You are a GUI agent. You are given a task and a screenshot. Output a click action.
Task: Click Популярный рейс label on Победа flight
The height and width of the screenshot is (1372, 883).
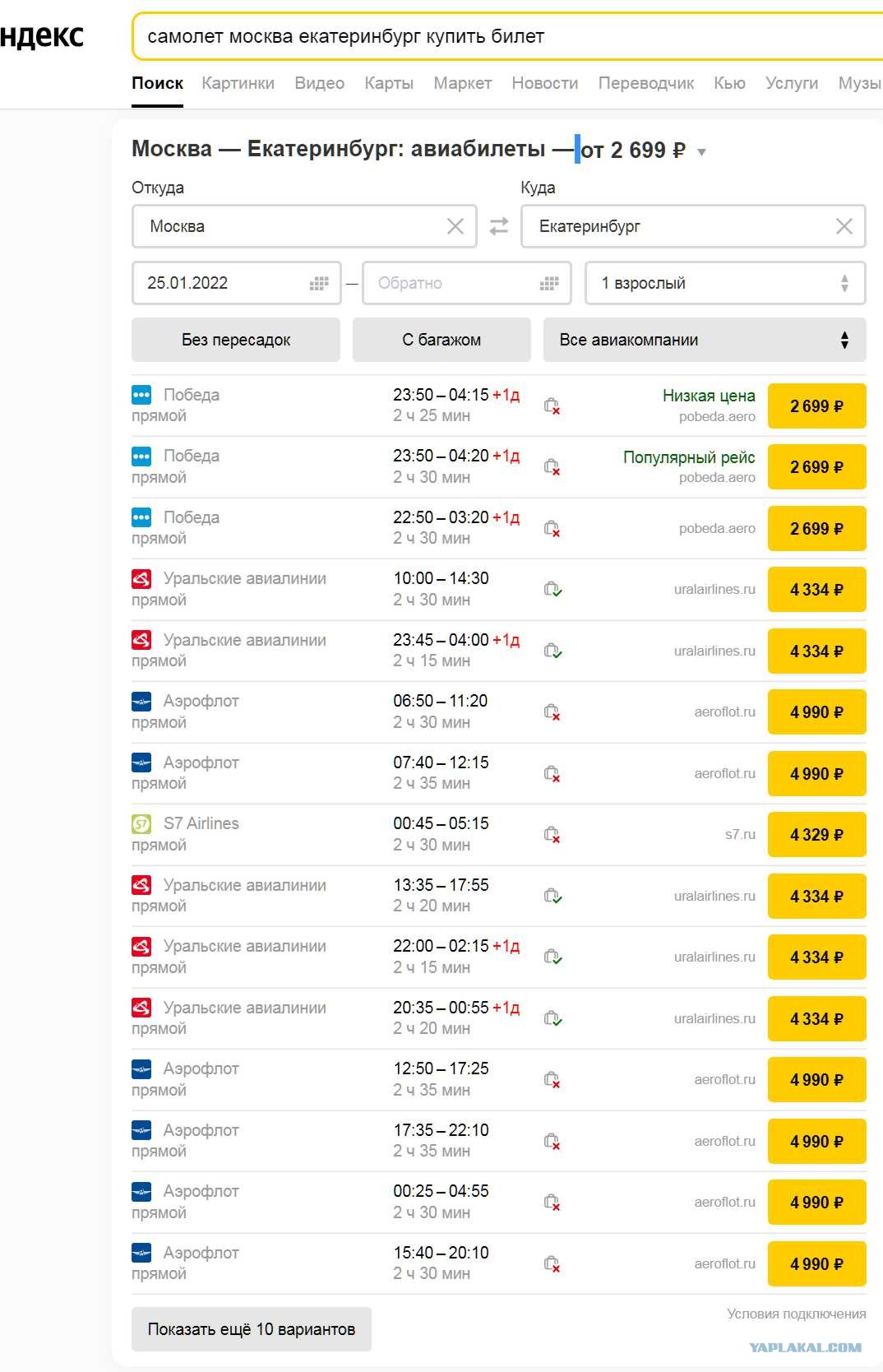(689, 457)
